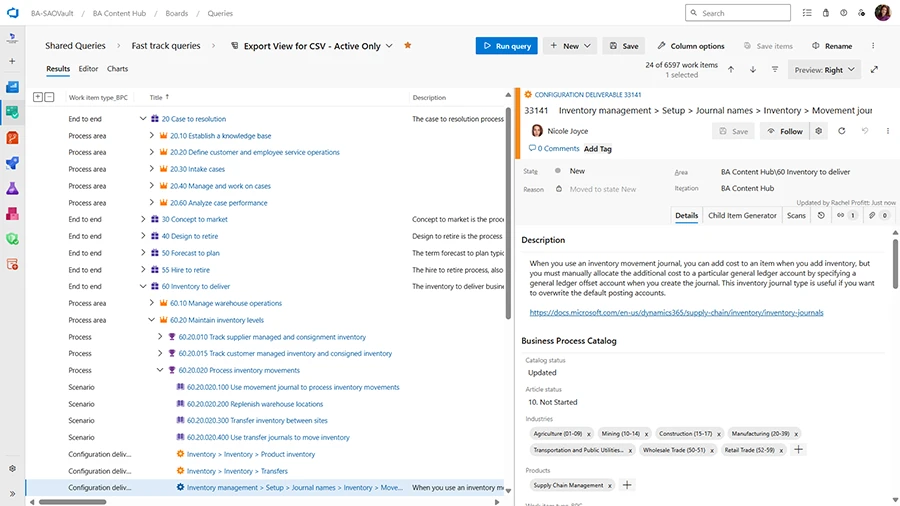Toggle the filter icon above the preview pane
This screenshot has width=900, height=506.
click(x=774, y=70)
